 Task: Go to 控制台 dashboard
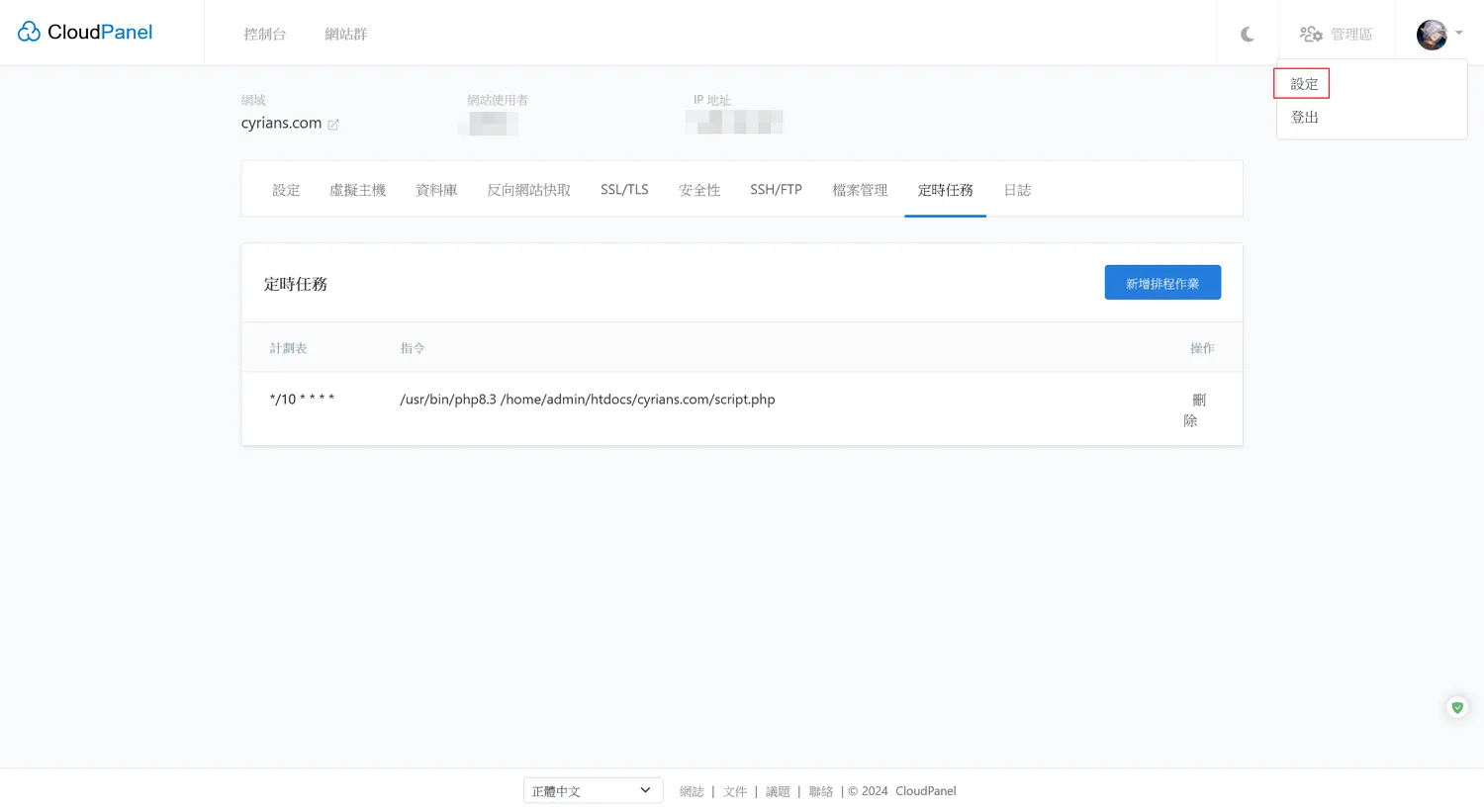click(264, 34)
